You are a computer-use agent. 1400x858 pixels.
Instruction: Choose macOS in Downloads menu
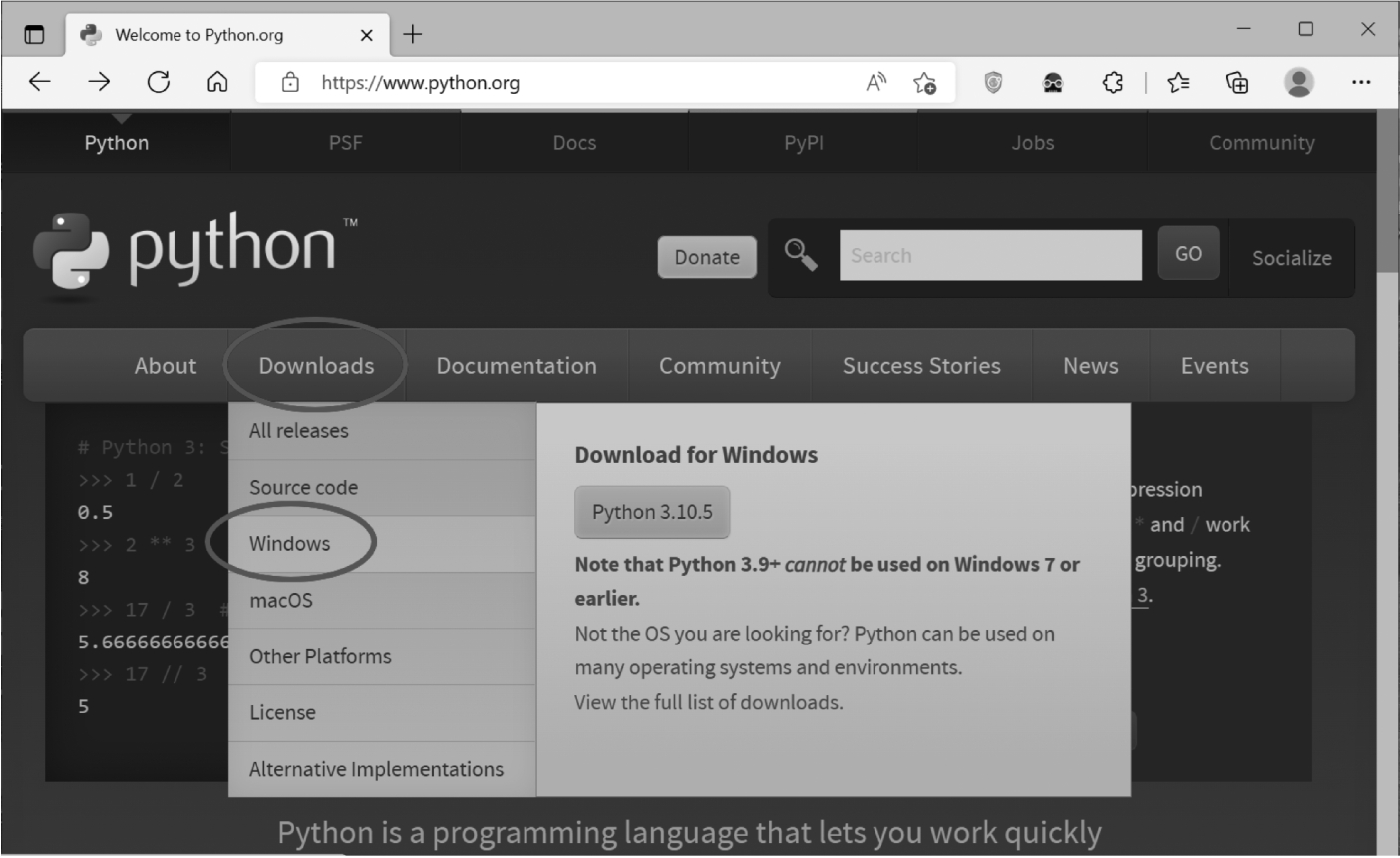coord(281,601)
